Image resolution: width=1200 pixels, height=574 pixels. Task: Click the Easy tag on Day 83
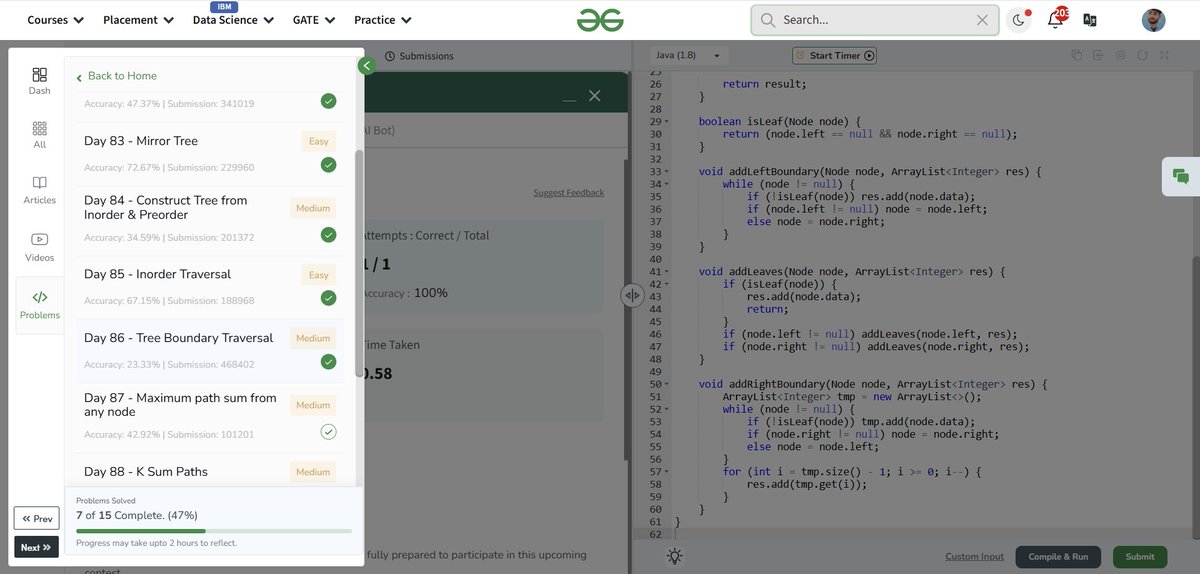pos(319,141)
